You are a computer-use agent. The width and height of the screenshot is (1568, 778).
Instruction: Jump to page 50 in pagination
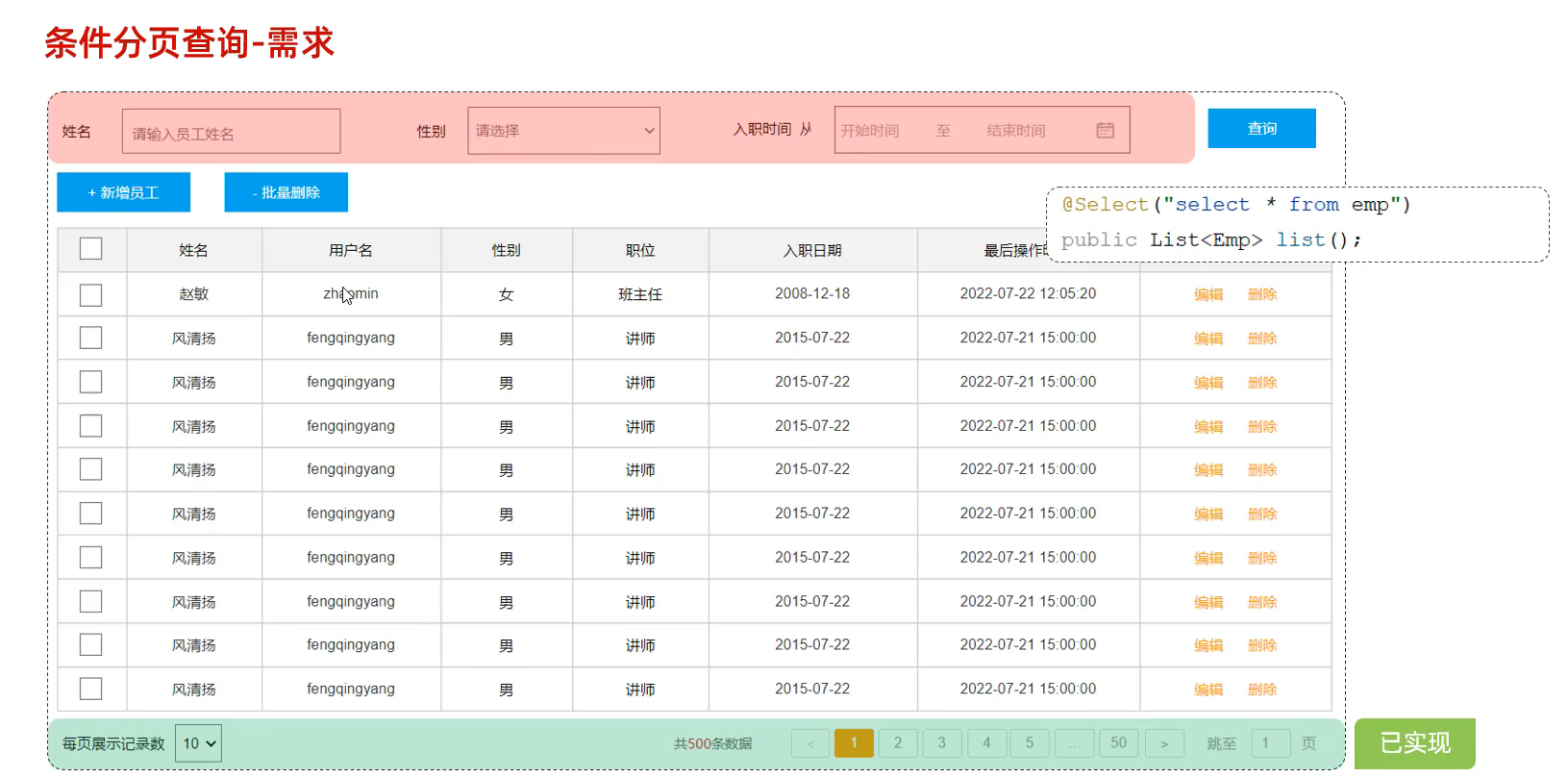pyautogui.click(x=1118, y=743)
